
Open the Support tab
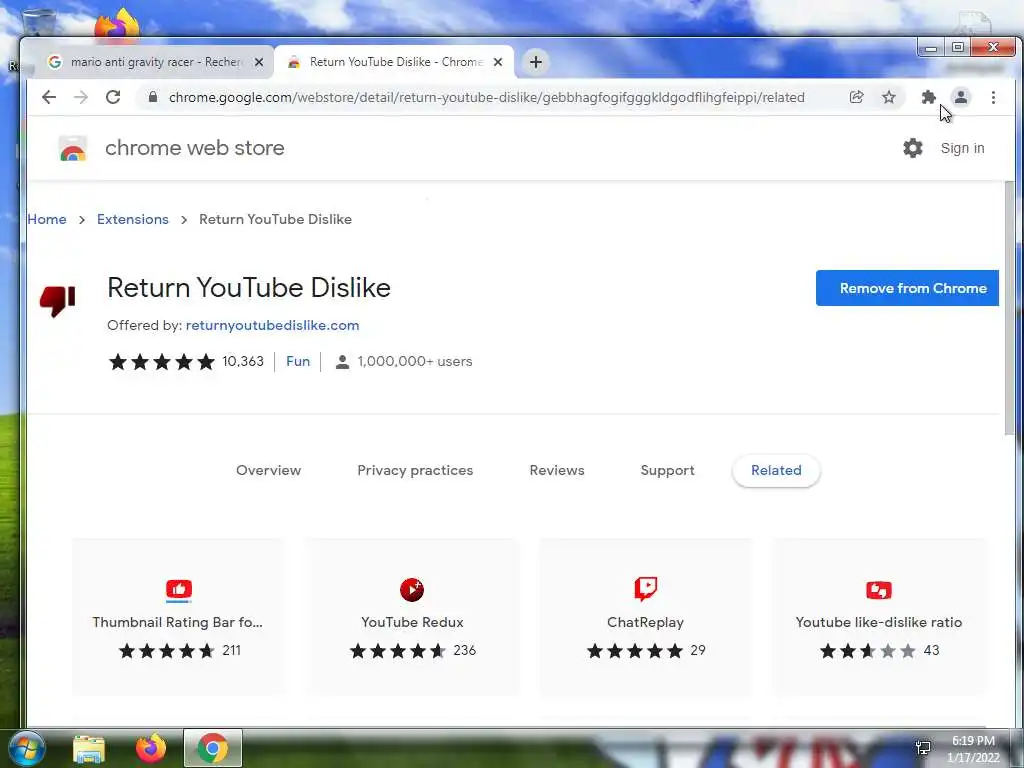667,470
